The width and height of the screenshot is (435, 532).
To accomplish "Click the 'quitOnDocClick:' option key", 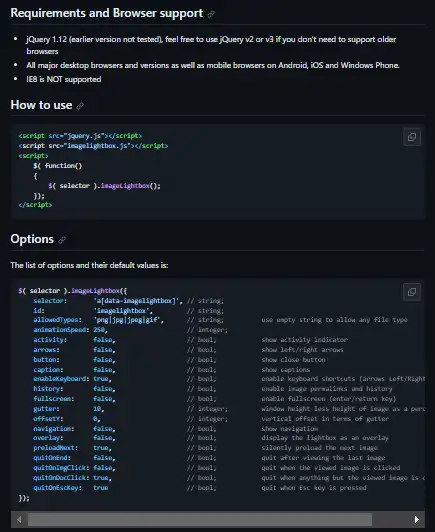I will pos(61,478).
